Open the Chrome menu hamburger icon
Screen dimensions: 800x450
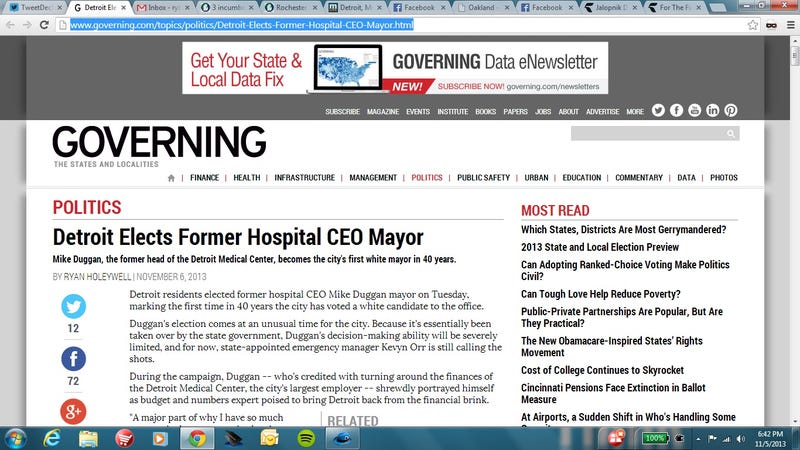790,24
